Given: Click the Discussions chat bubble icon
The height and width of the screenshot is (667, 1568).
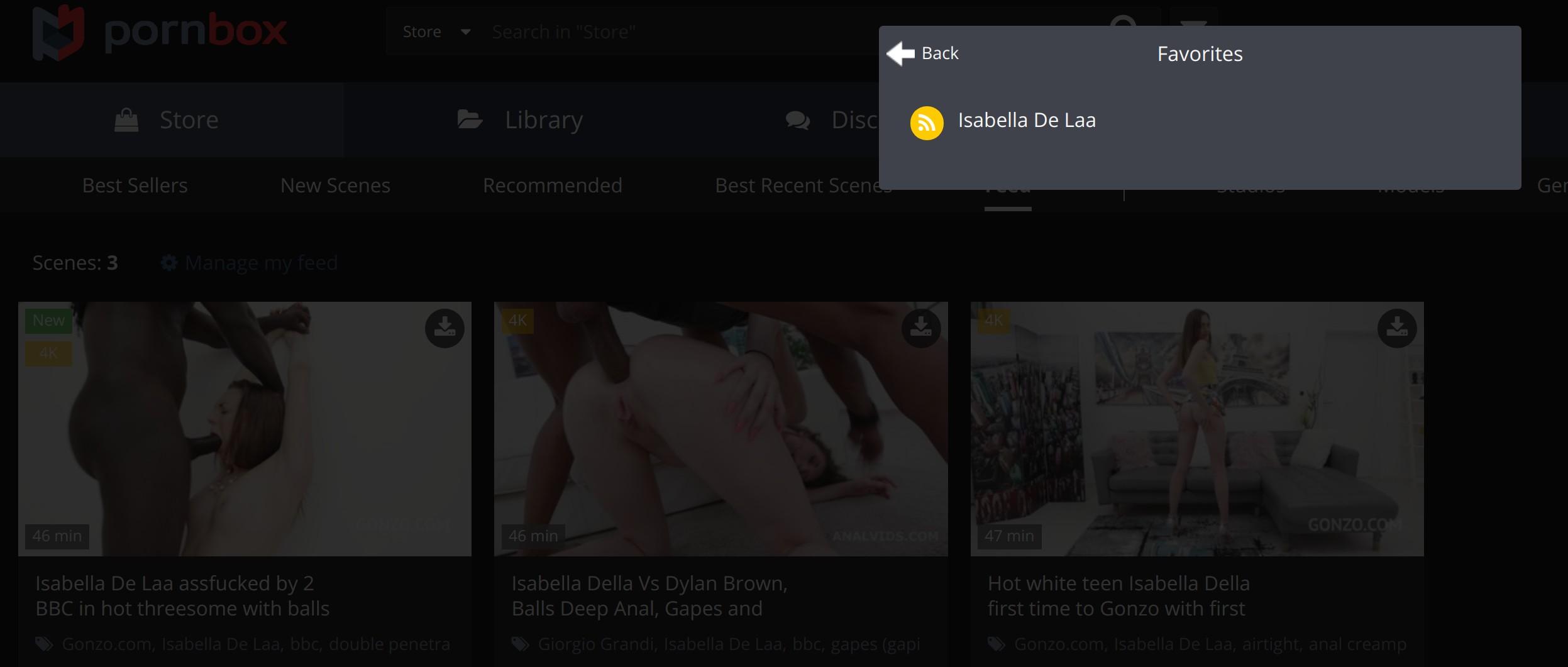Looking at the screenshot, I should point(798,120).
